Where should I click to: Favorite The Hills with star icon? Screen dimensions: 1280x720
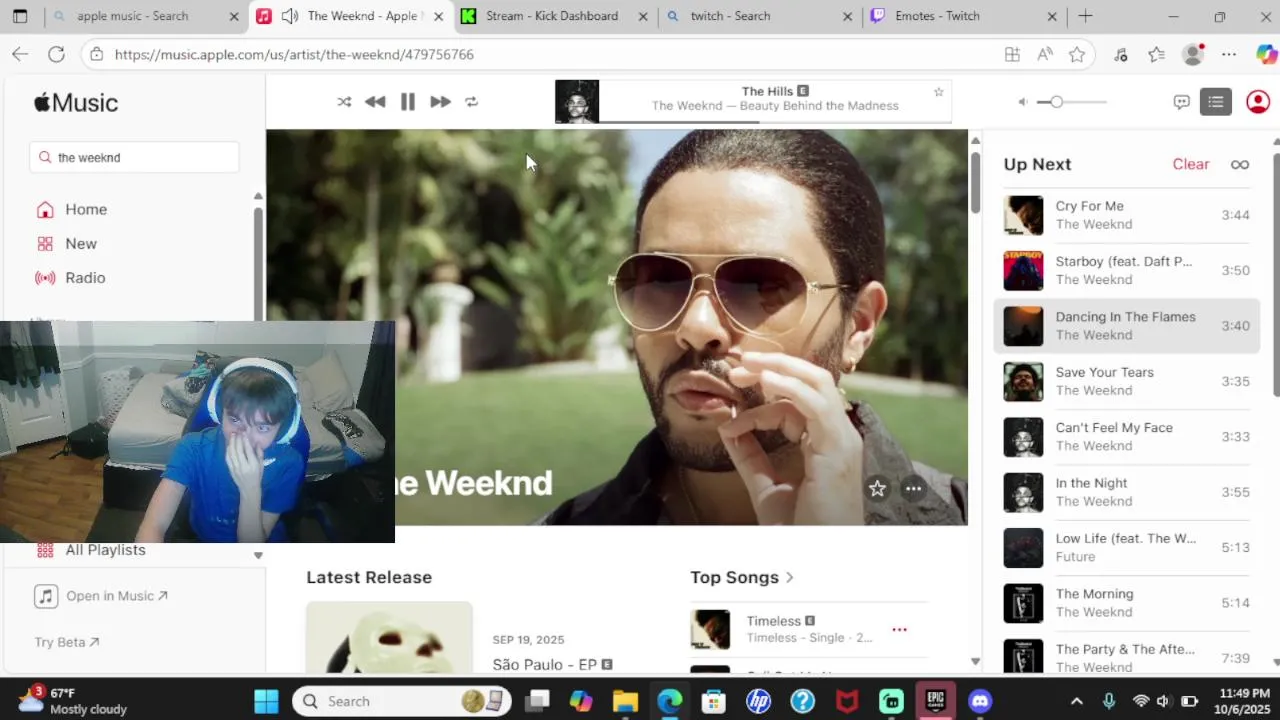[x=938, y=92]
